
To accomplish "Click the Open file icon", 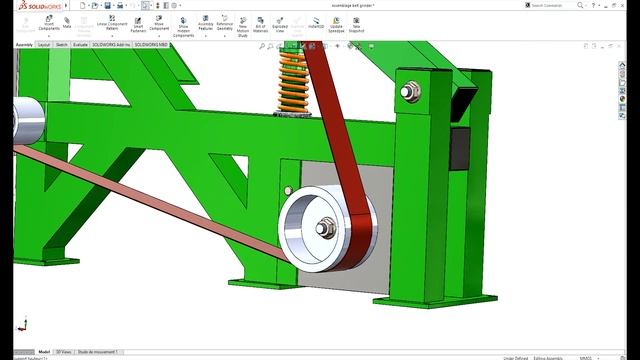I will click(x=95, y=5).
